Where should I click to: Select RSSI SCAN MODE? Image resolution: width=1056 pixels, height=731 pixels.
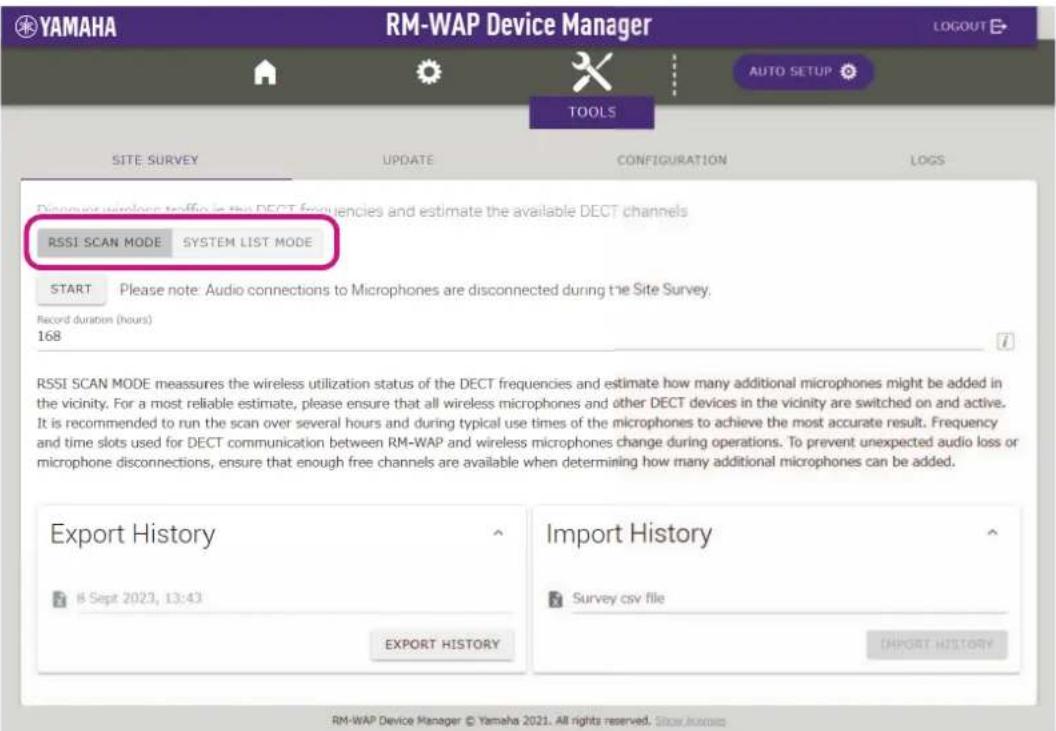104,243
